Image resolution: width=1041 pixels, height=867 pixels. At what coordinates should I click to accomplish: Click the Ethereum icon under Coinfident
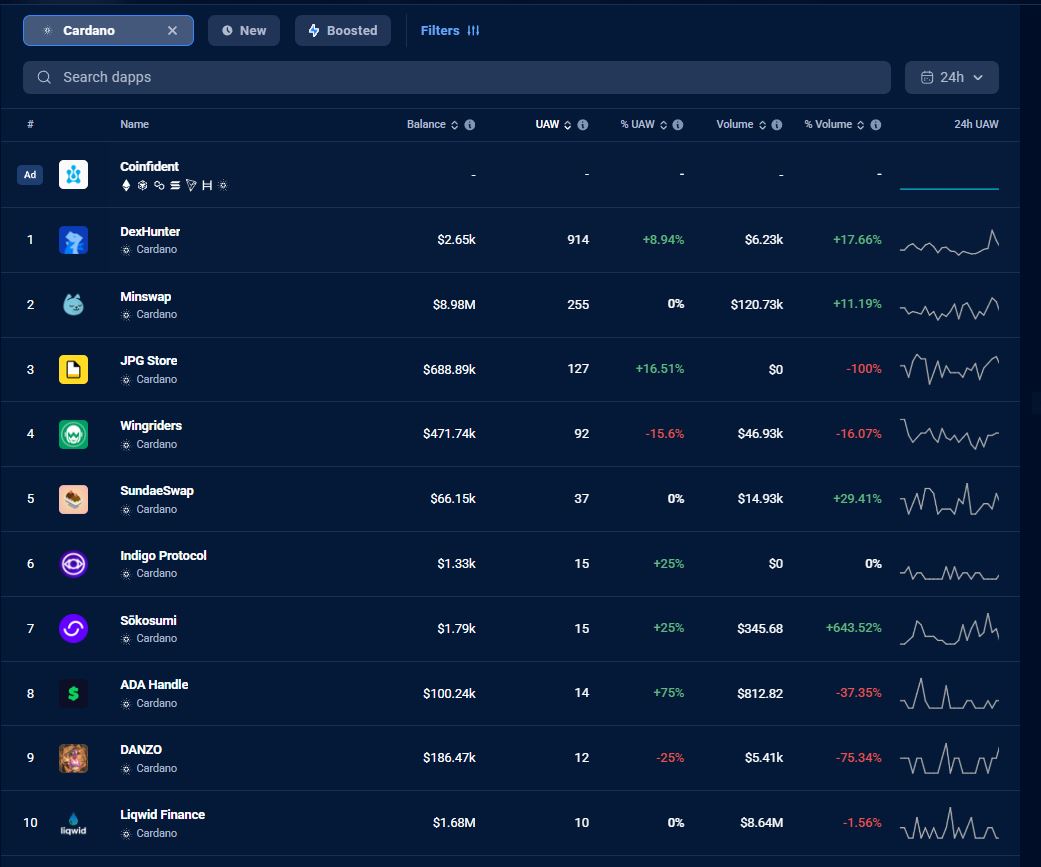click(126, 185)
